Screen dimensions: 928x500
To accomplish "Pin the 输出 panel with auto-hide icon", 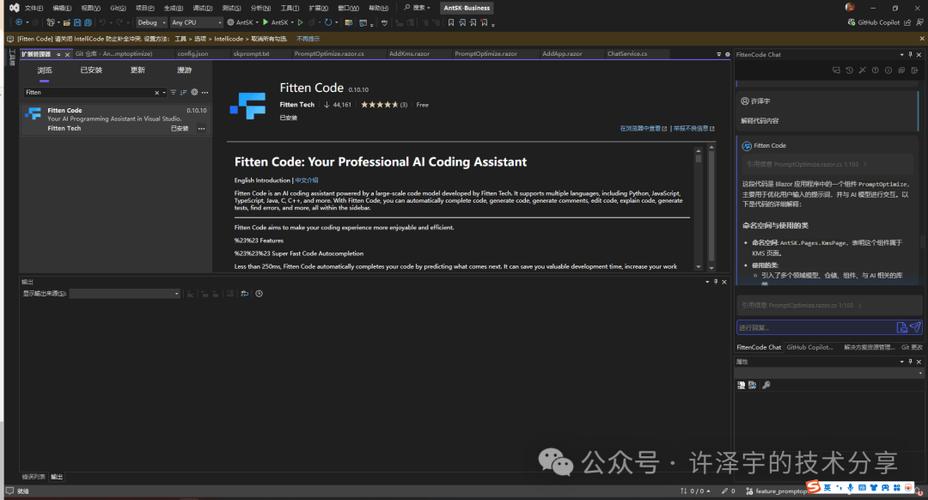I will (716, 282).
